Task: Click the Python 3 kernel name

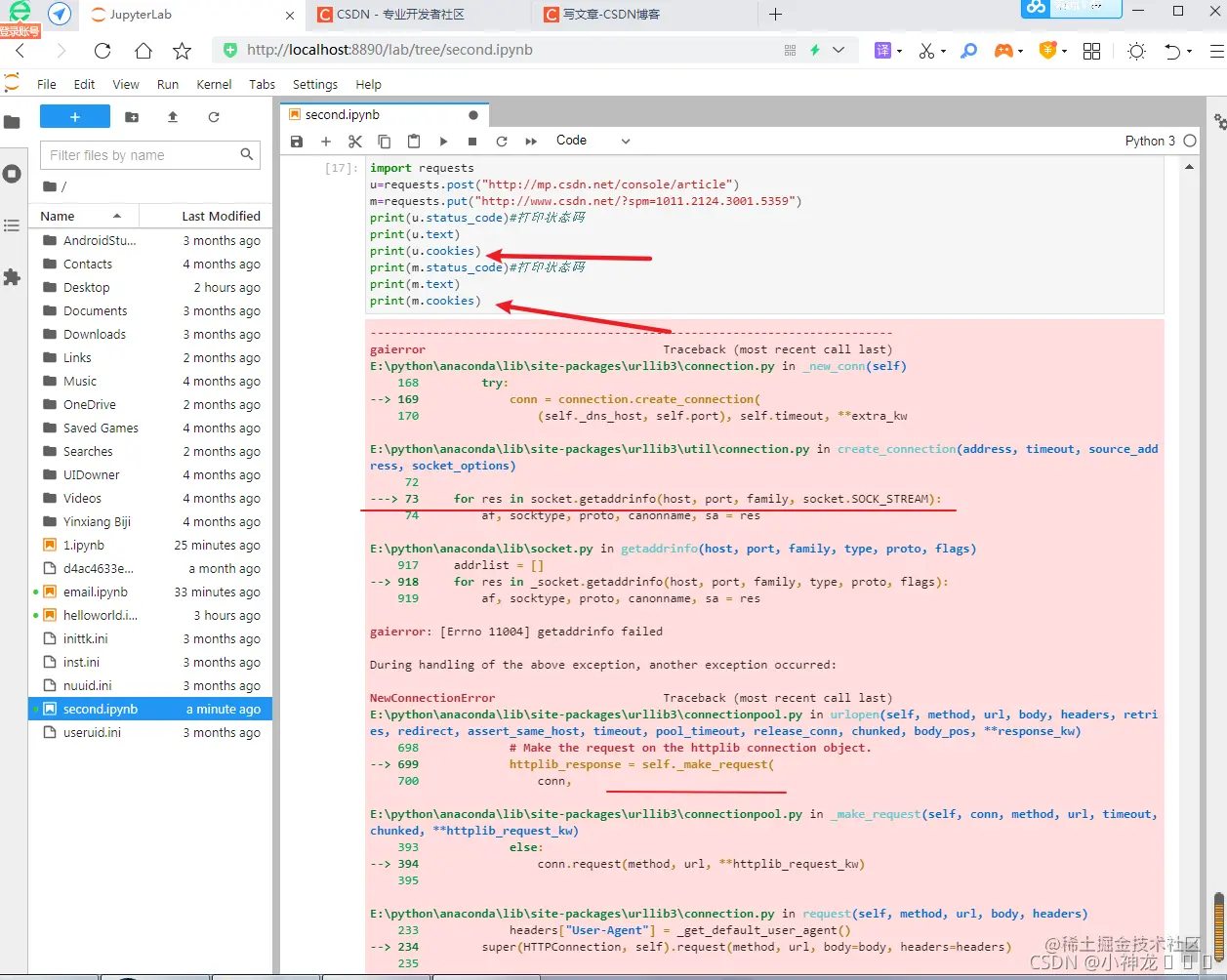Action: [1150, 141]
